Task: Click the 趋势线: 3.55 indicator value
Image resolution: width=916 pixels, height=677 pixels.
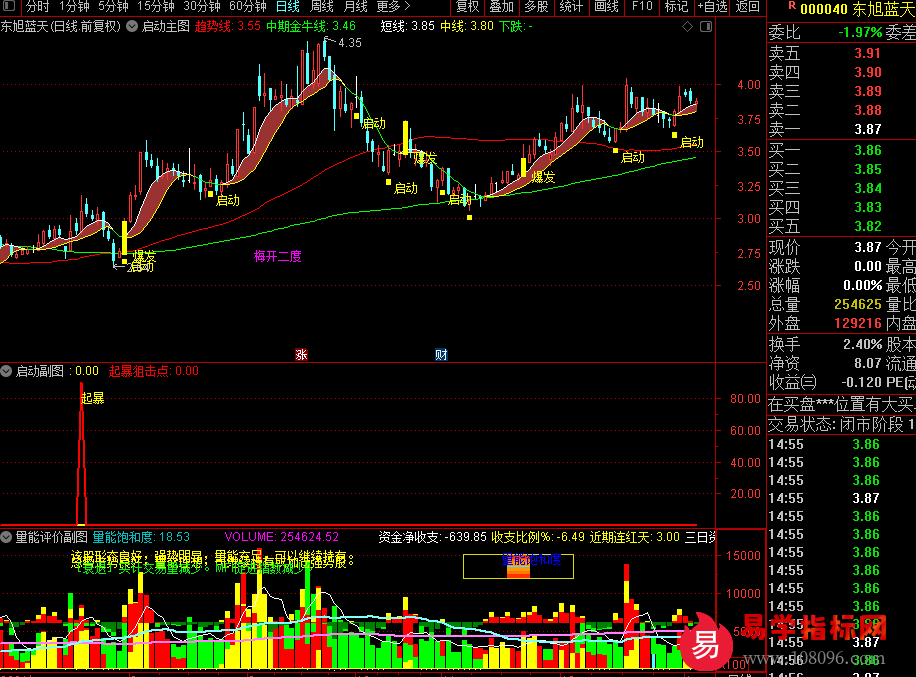Action: tap(227, 26)
